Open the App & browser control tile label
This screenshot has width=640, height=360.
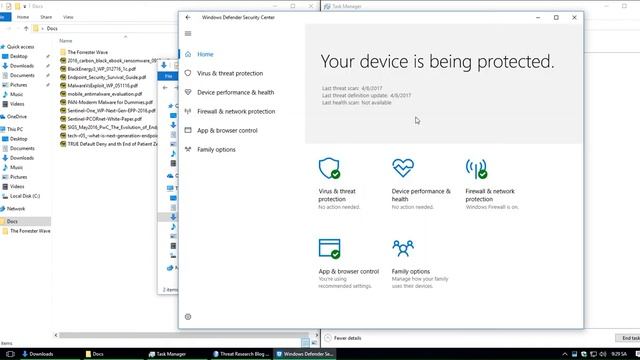pyautogui.click(x=349, y=271)
